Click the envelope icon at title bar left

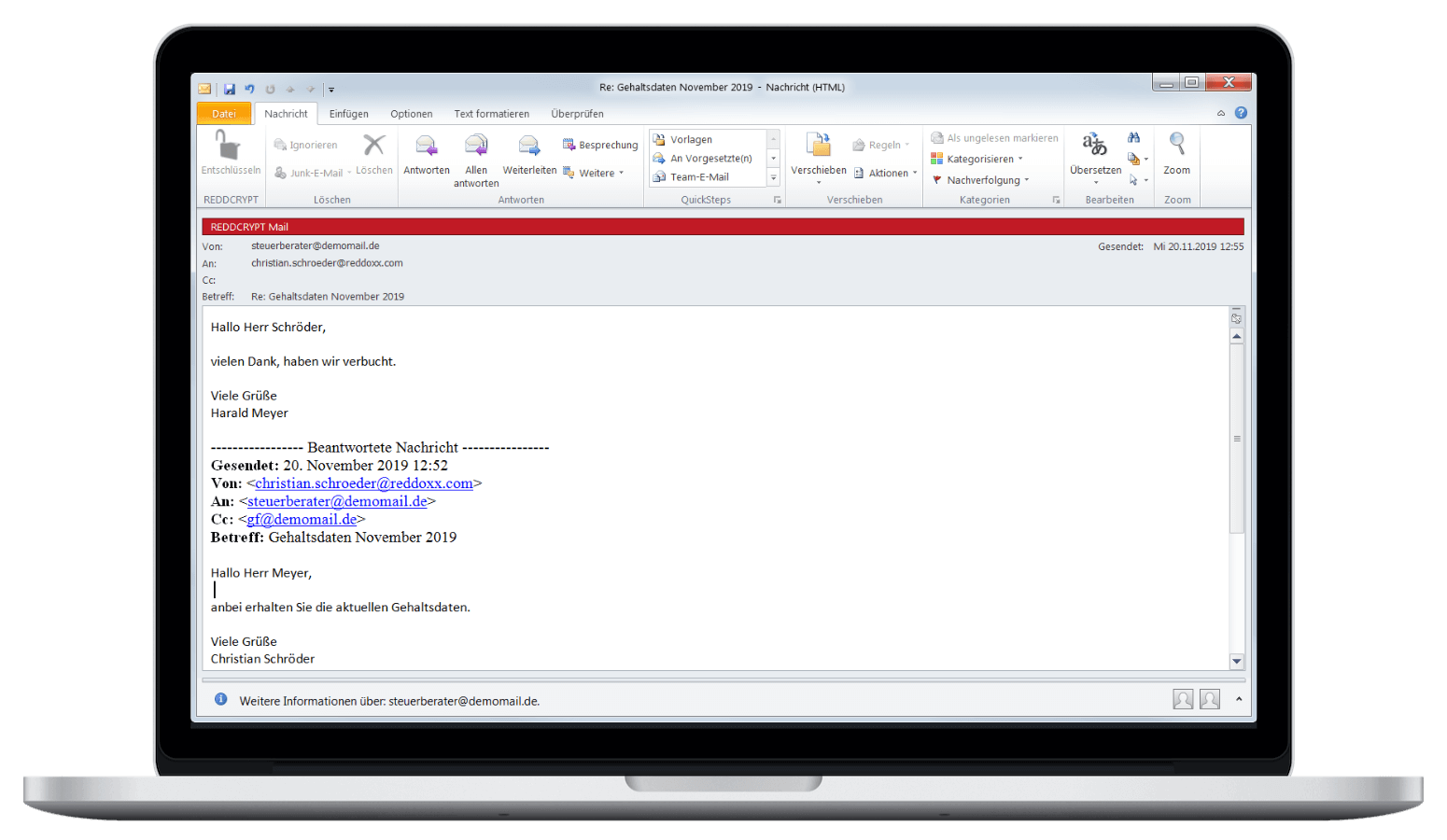pyautogui.click(x=204, y=89)
